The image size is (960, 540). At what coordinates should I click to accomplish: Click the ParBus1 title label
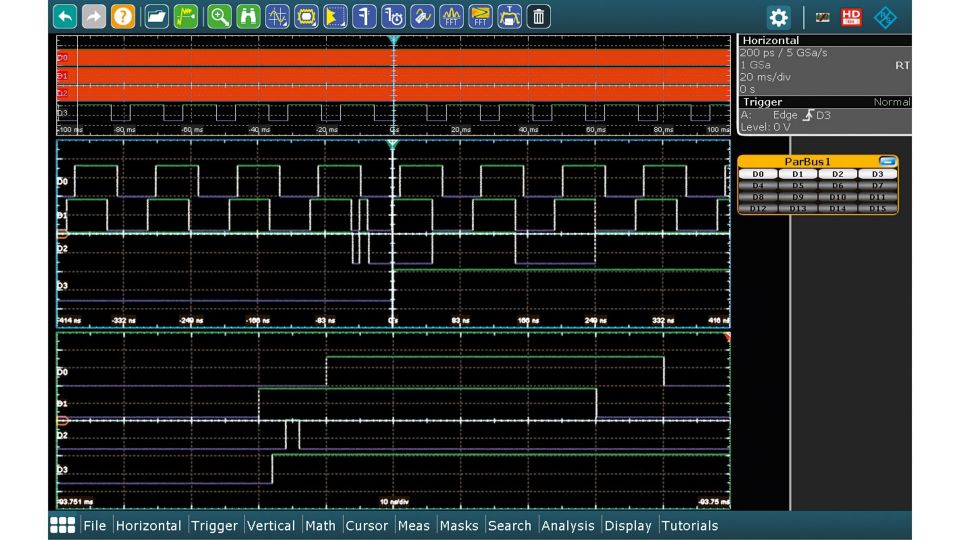pyautogui.click(x=808, y=162)
